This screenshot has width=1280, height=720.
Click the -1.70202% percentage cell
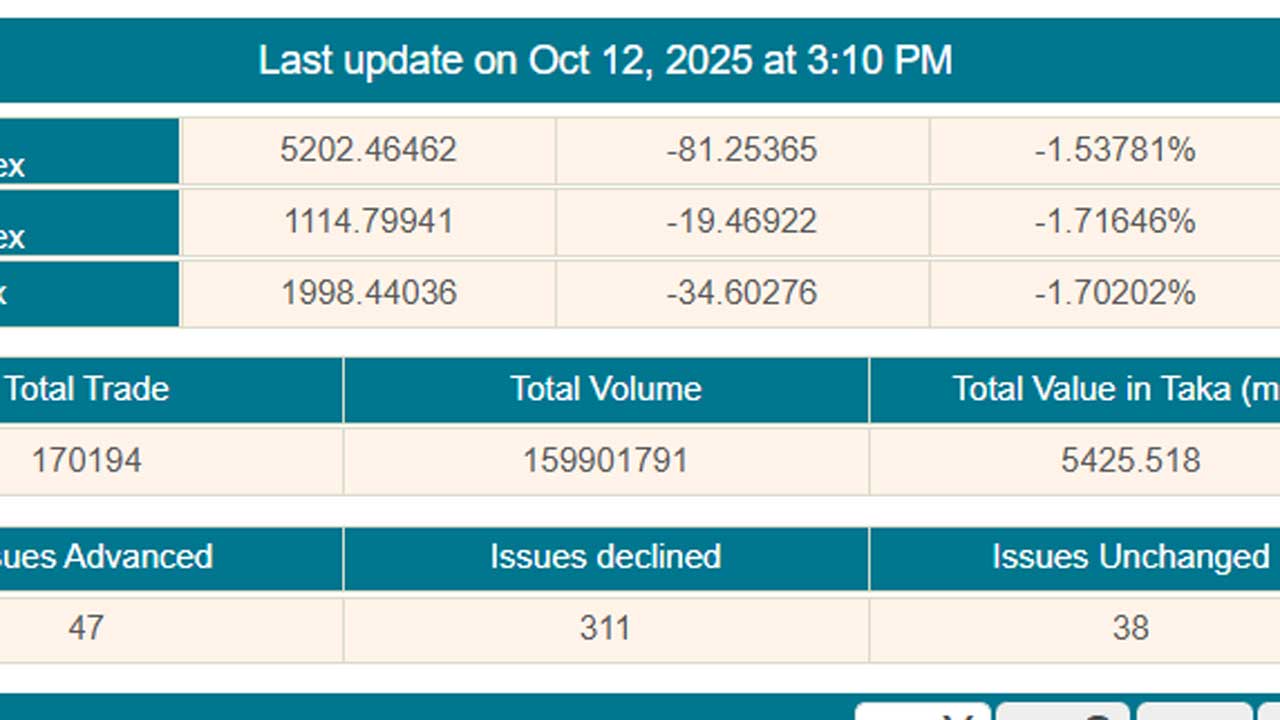click(x=1115, y=293)
